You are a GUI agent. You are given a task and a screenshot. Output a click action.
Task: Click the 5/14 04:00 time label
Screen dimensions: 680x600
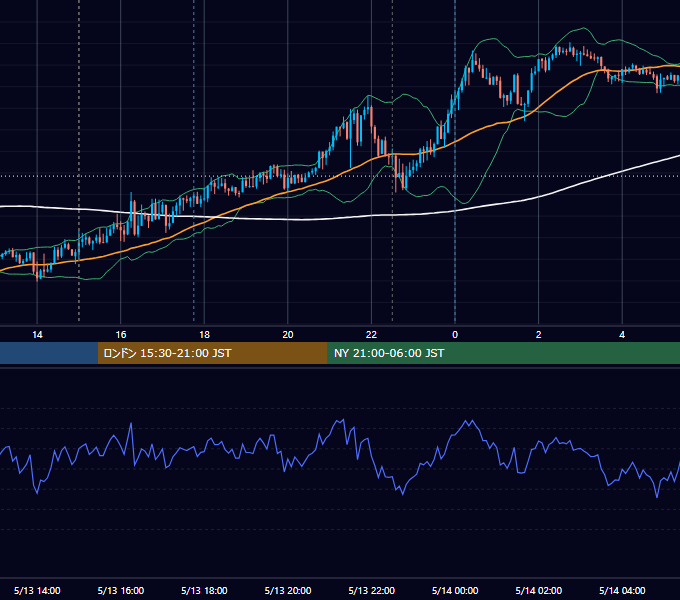[622, 590]
